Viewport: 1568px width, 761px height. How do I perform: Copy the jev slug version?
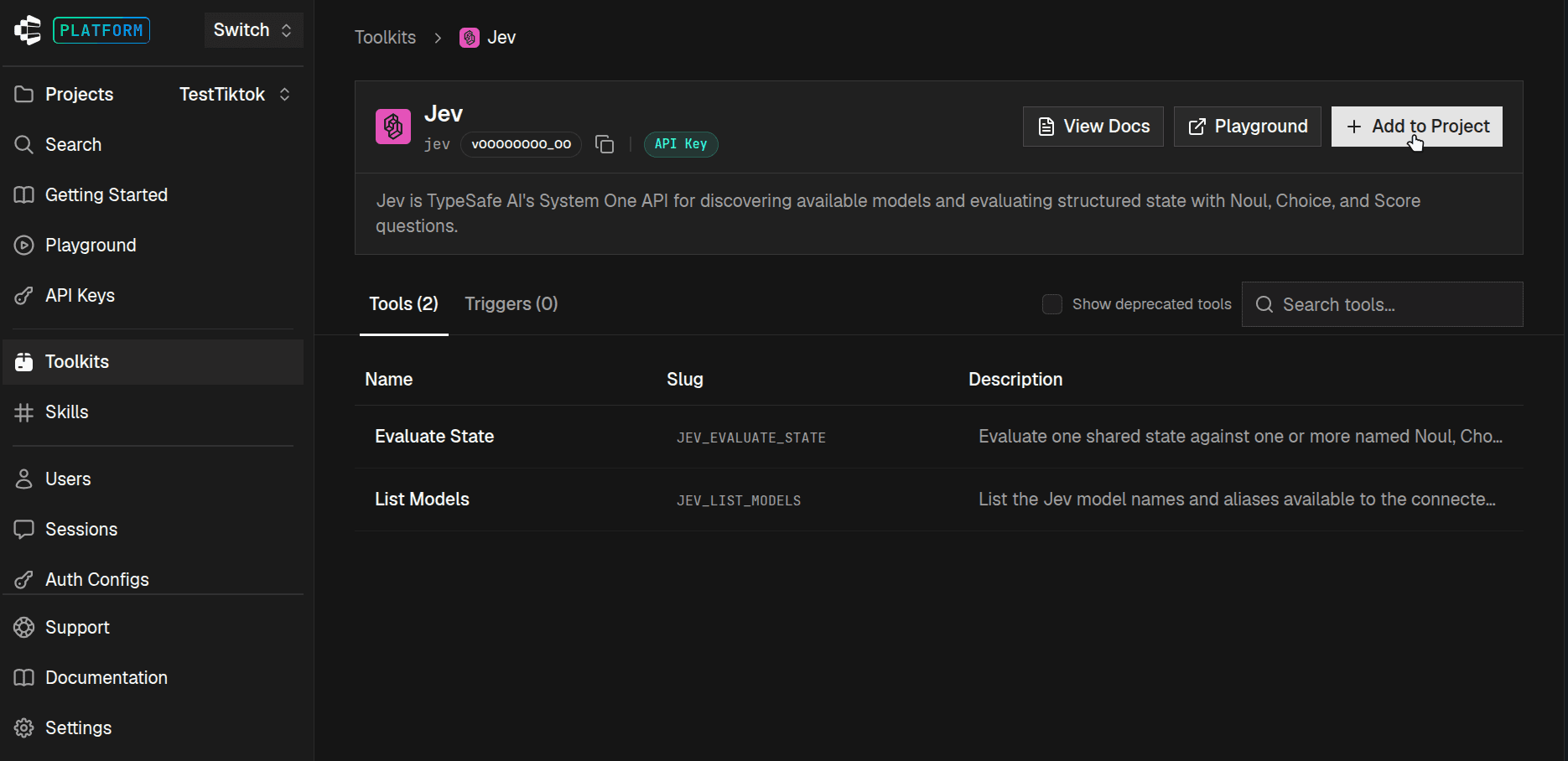point(605,144)
